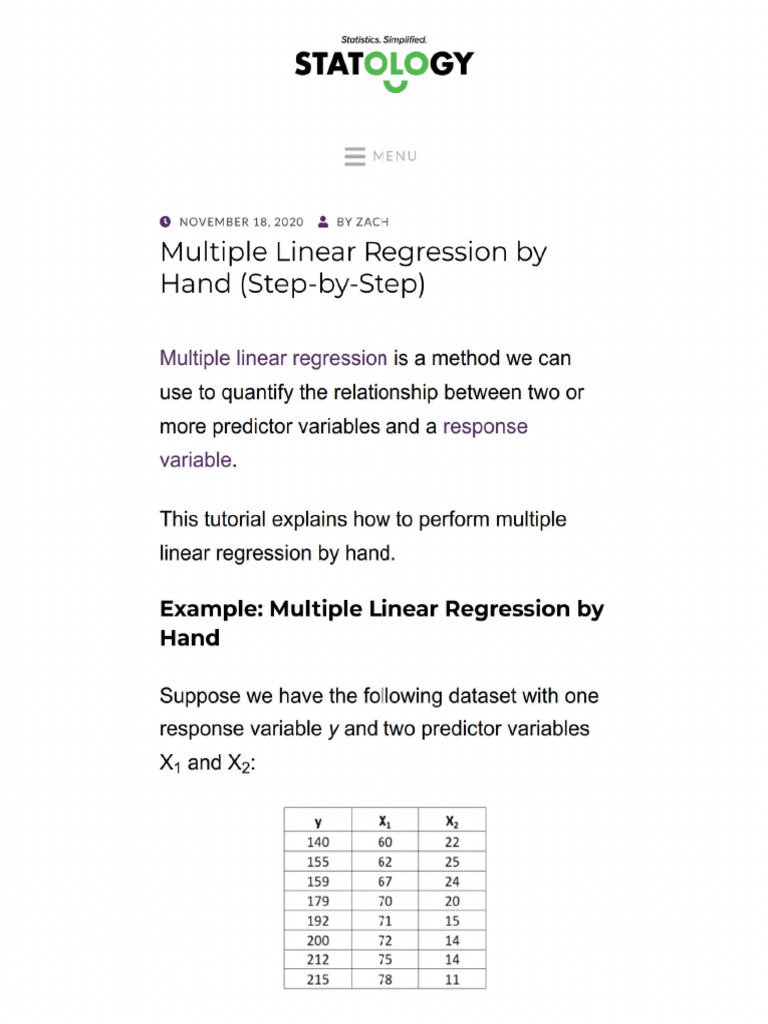The width and height of the screenshot is (768, 1024).
Task: Select the November 18, 2020 date
Action: [x=241, y=222]
